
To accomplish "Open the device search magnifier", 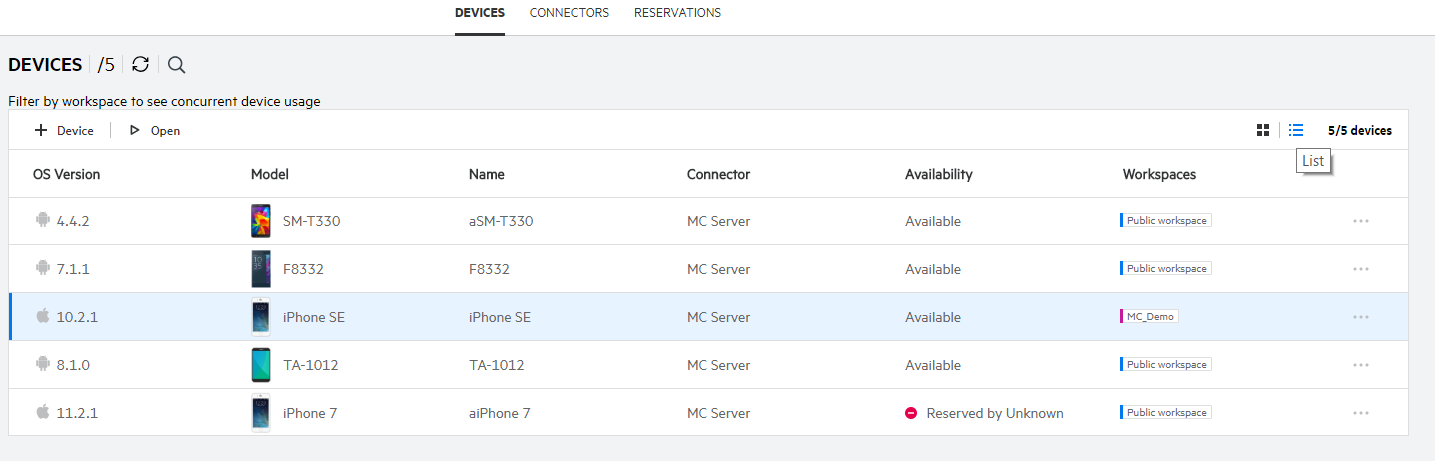I will pos(176,65).
